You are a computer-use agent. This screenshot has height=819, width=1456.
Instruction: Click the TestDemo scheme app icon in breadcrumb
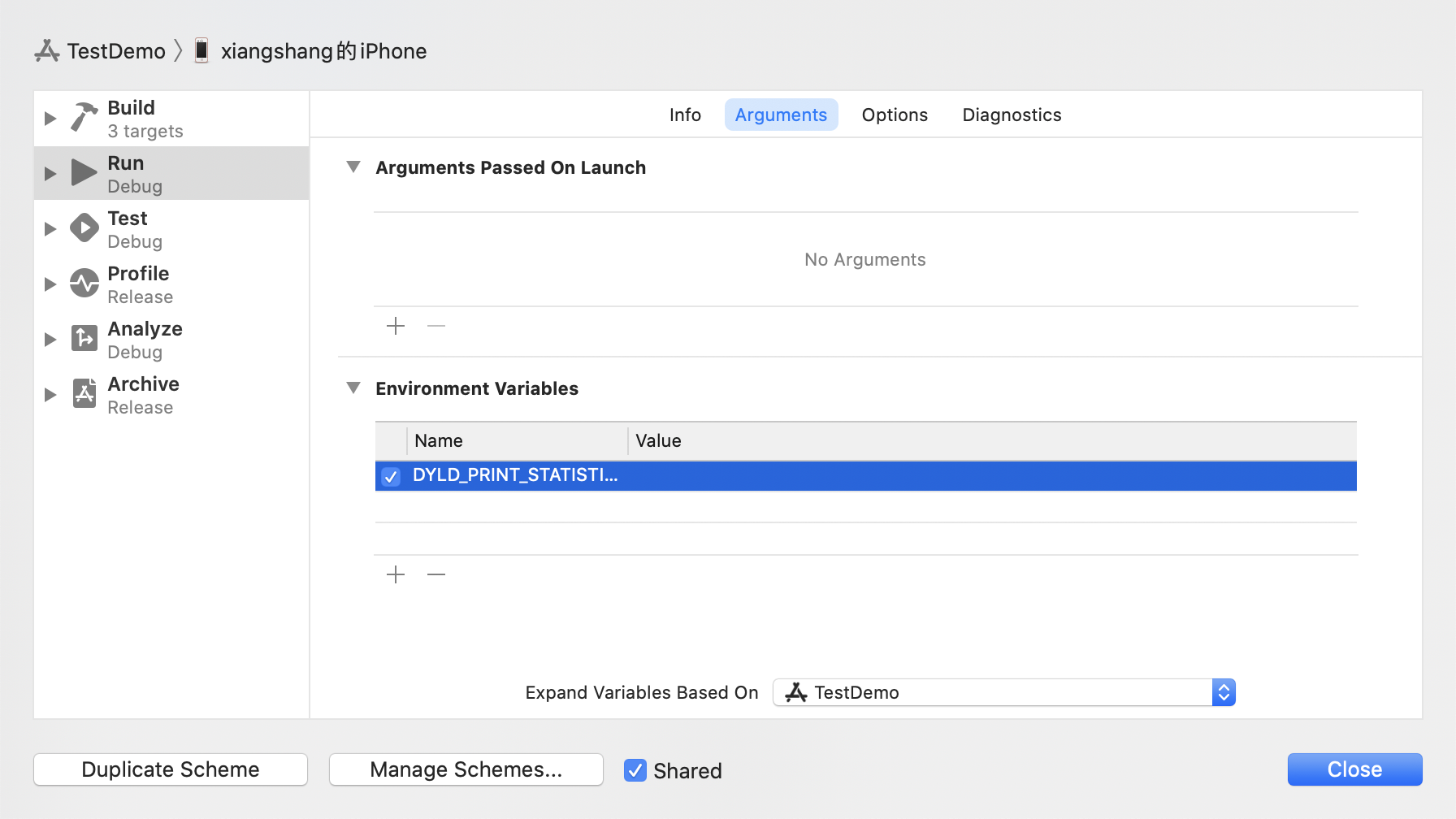tap(47, 51)
